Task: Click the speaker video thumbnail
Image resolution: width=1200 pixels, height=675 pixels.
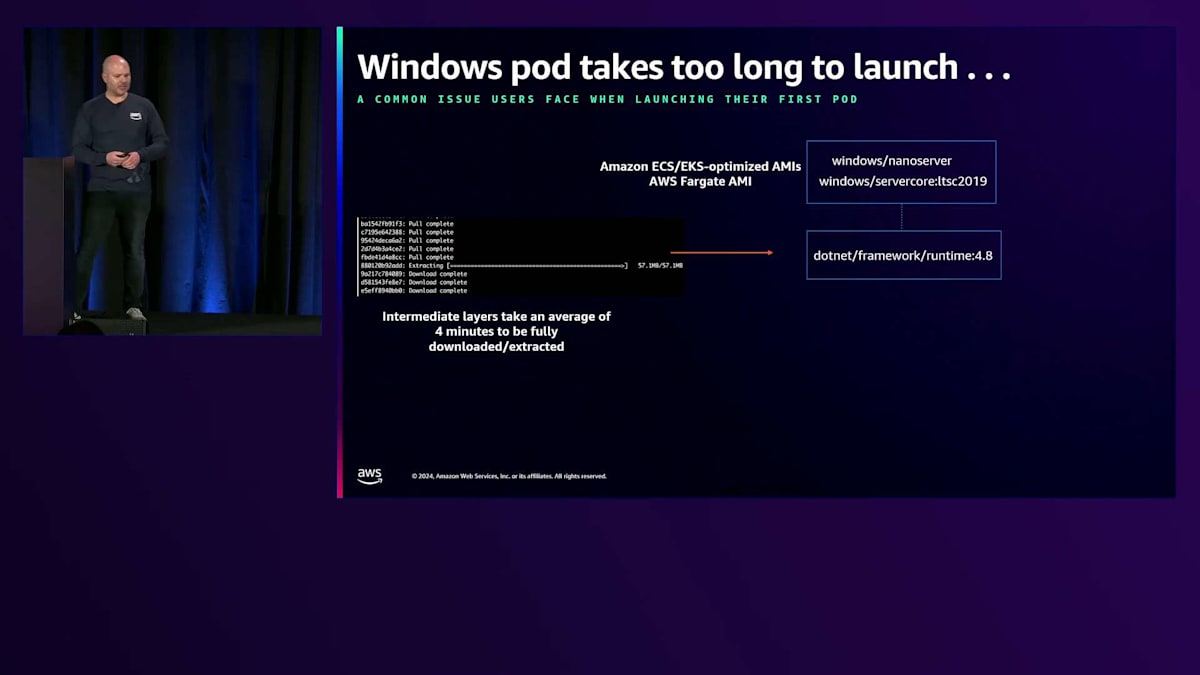Action: click(173, 181)
